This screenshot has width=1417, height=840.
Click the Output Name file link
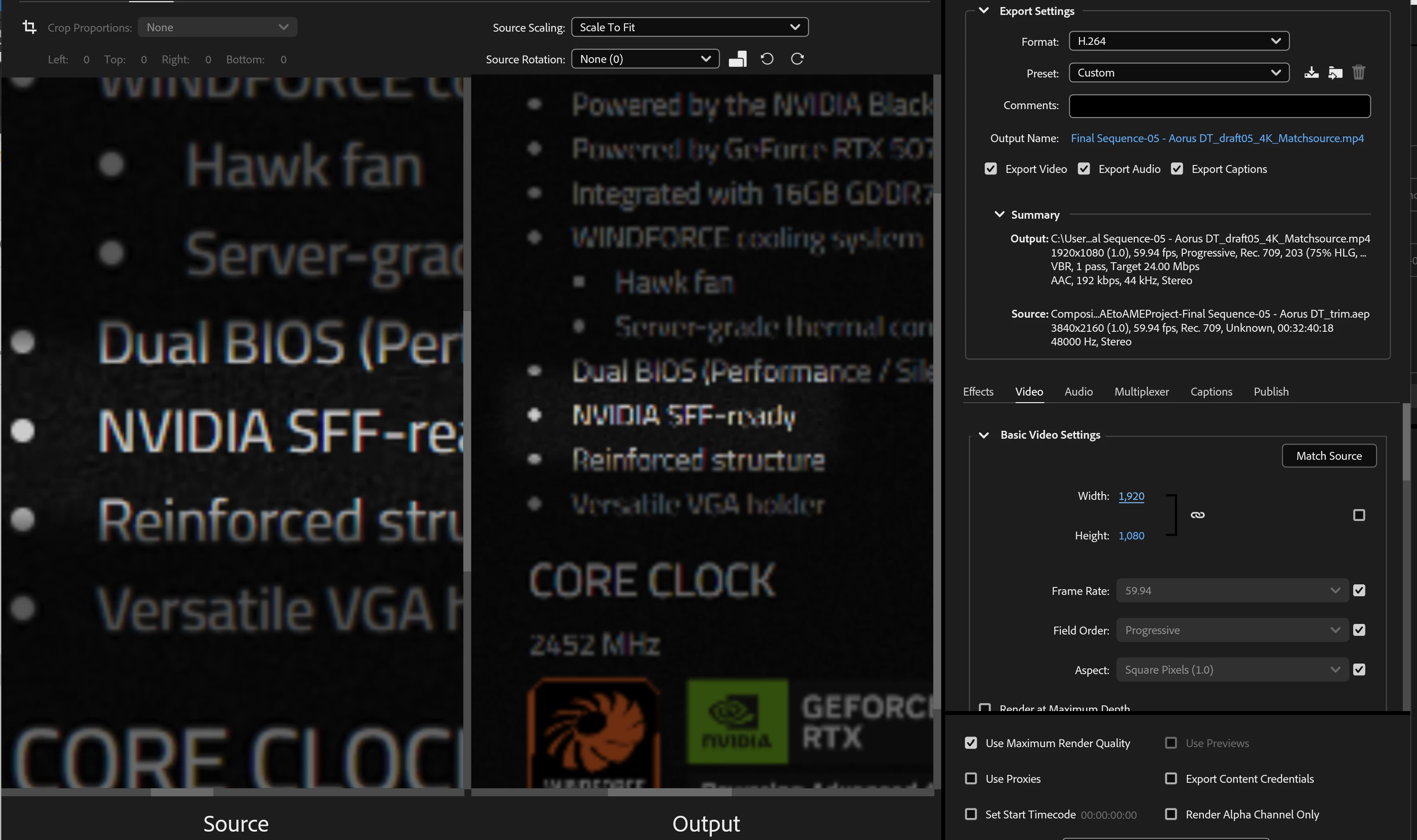point(1217,138)
